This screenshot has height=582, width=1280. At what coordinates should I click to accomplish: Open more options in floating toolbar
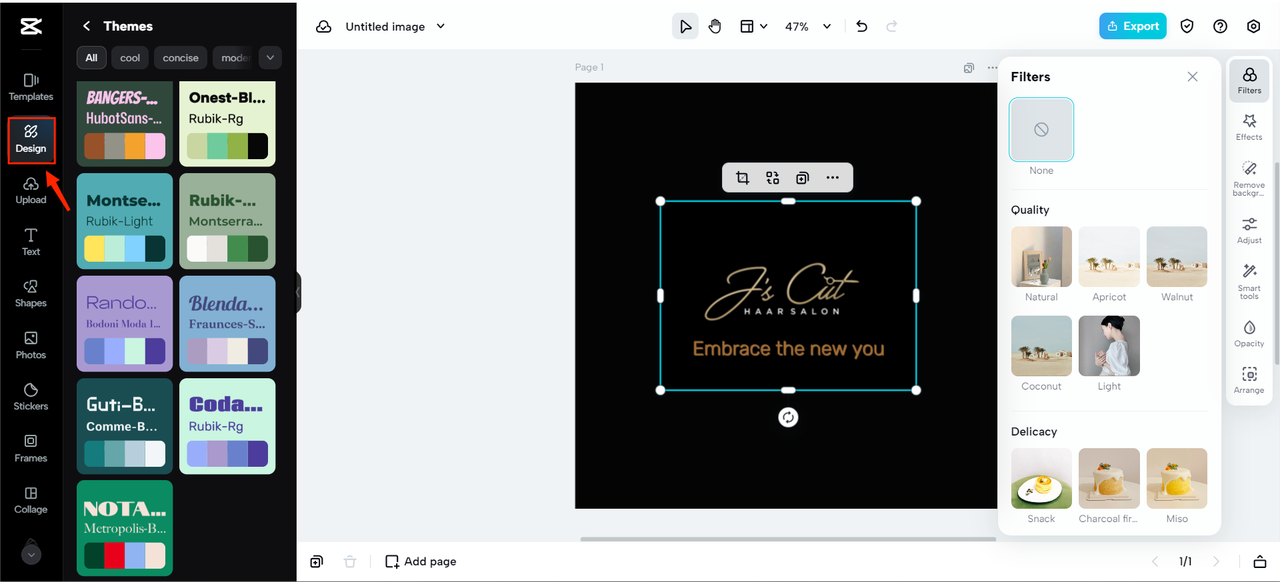pos(832,178)
